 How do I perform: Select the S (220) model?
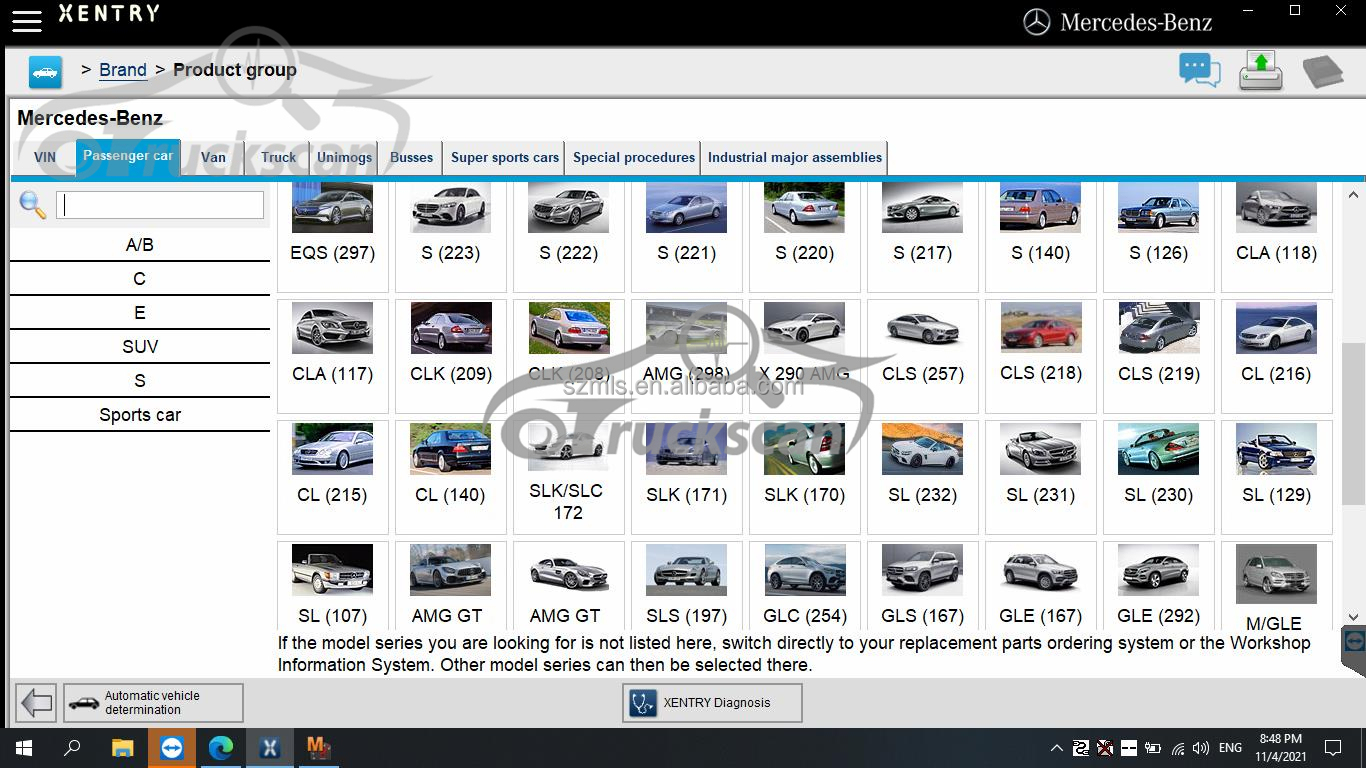[x=805, y=236]
